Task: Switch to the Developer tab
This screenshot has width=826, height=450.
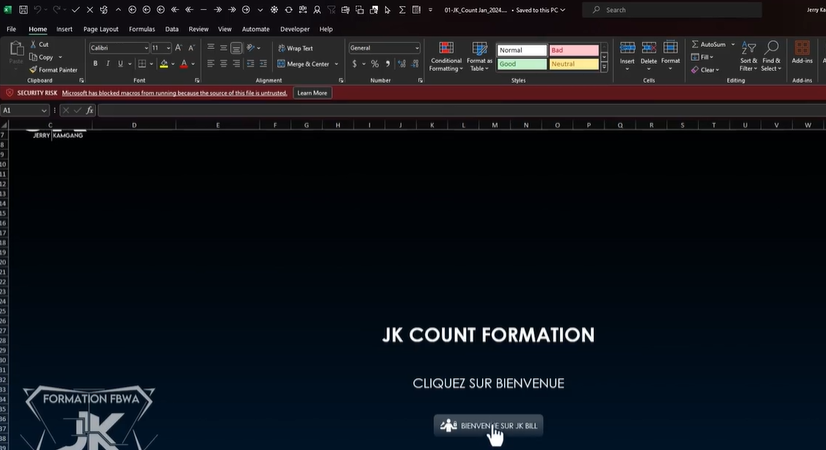Action: [x=294, y=29]
